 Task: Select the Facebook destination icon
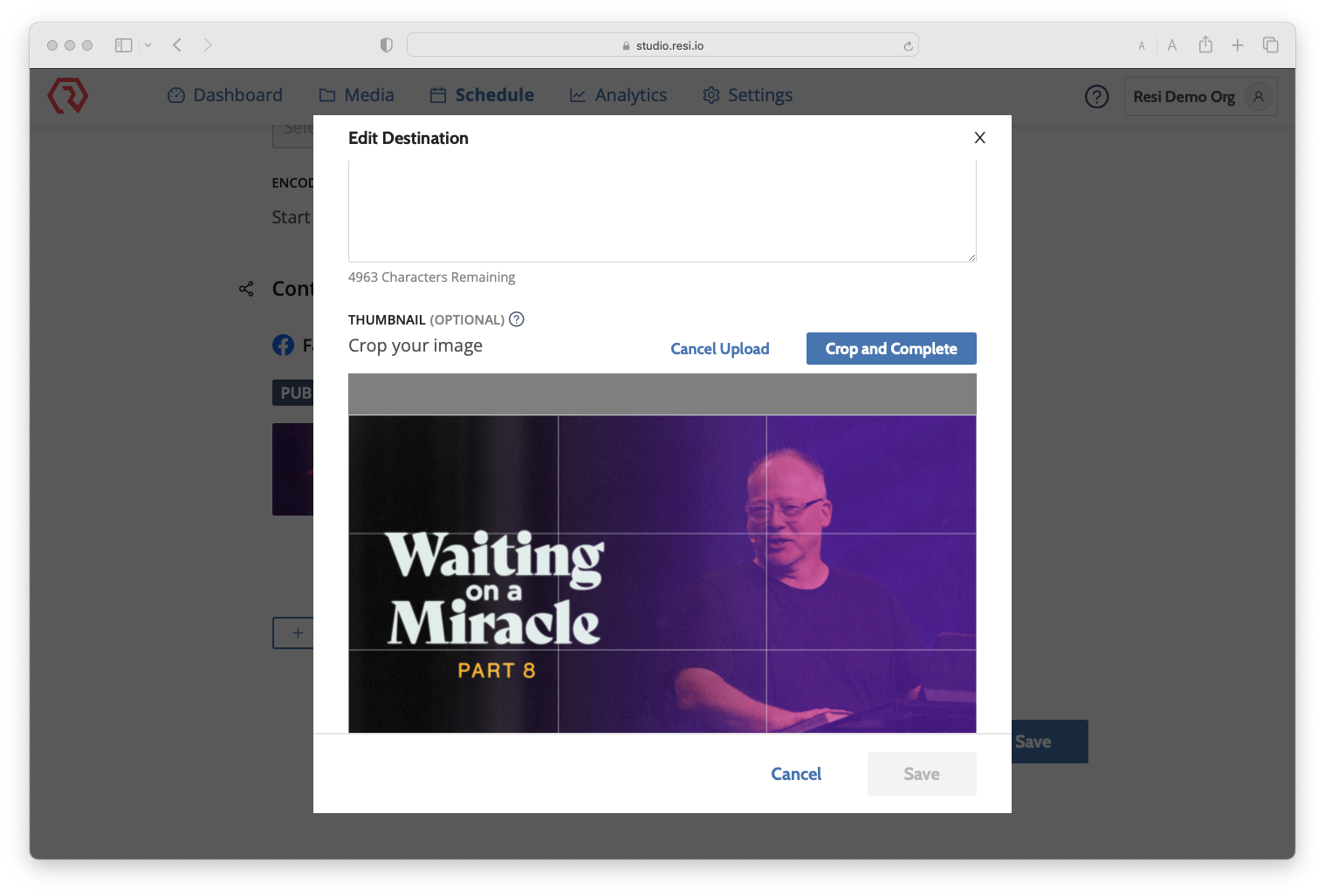tap(283, 345)
